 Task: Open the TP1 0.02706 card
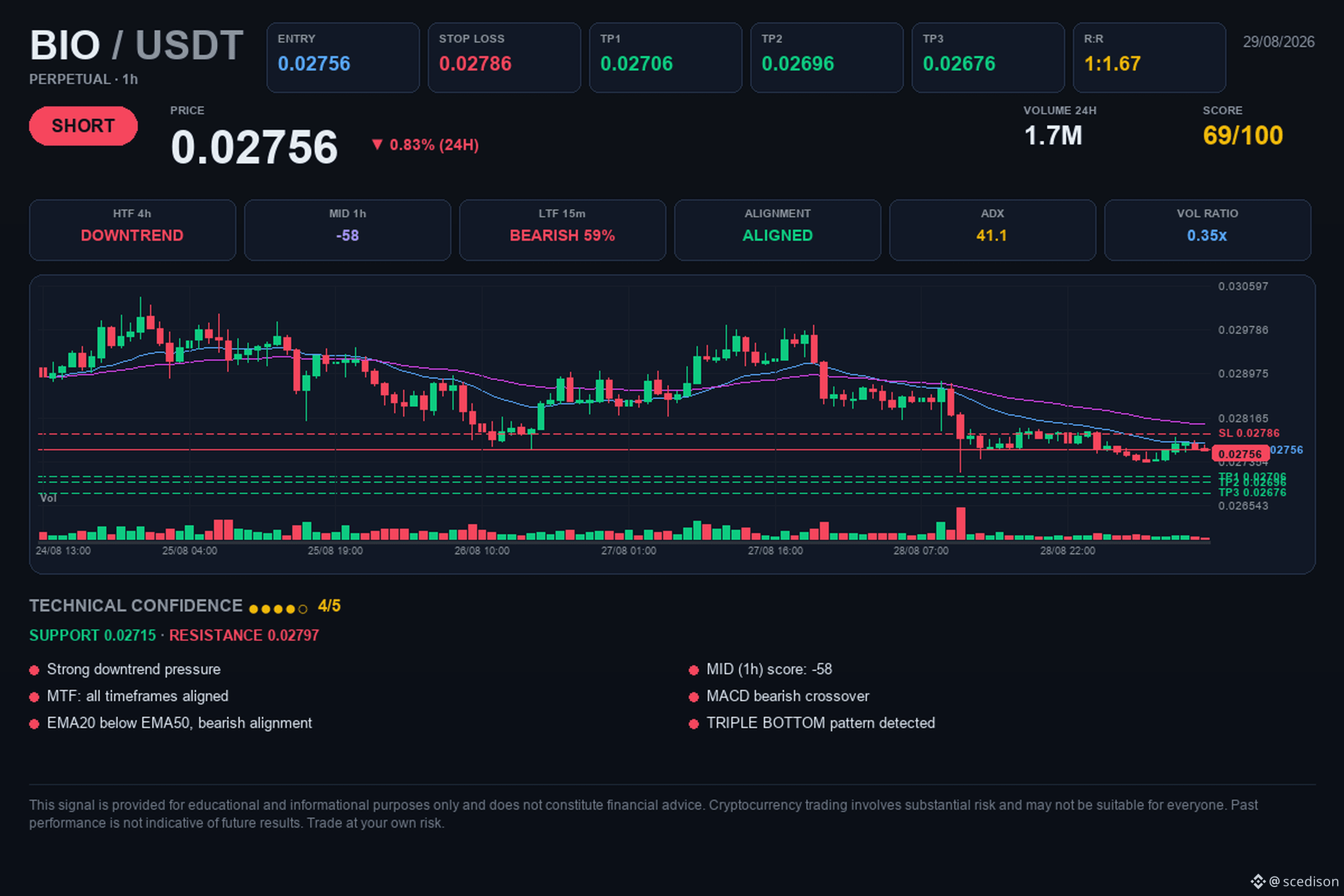tap(665, 58)
